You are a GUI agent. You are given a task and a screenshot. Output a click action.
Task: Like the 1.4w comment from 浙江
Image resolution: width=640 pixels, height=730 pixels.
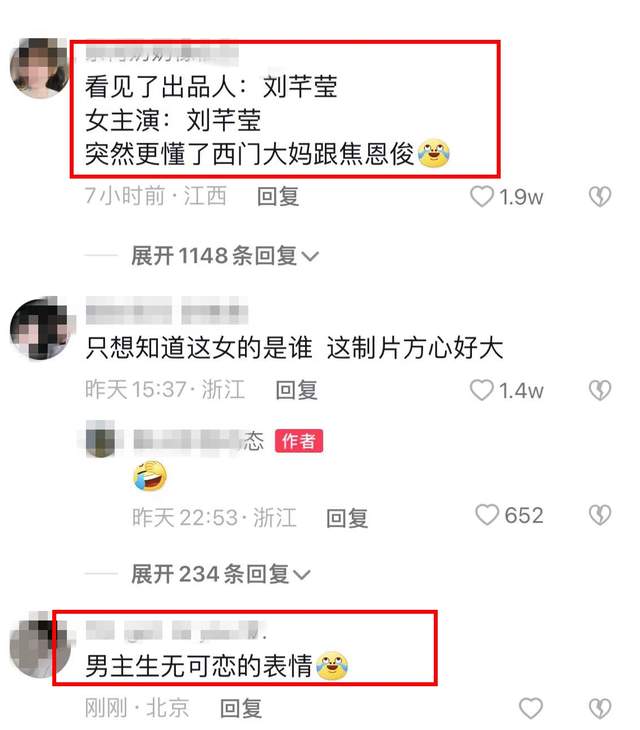[481, 390]
